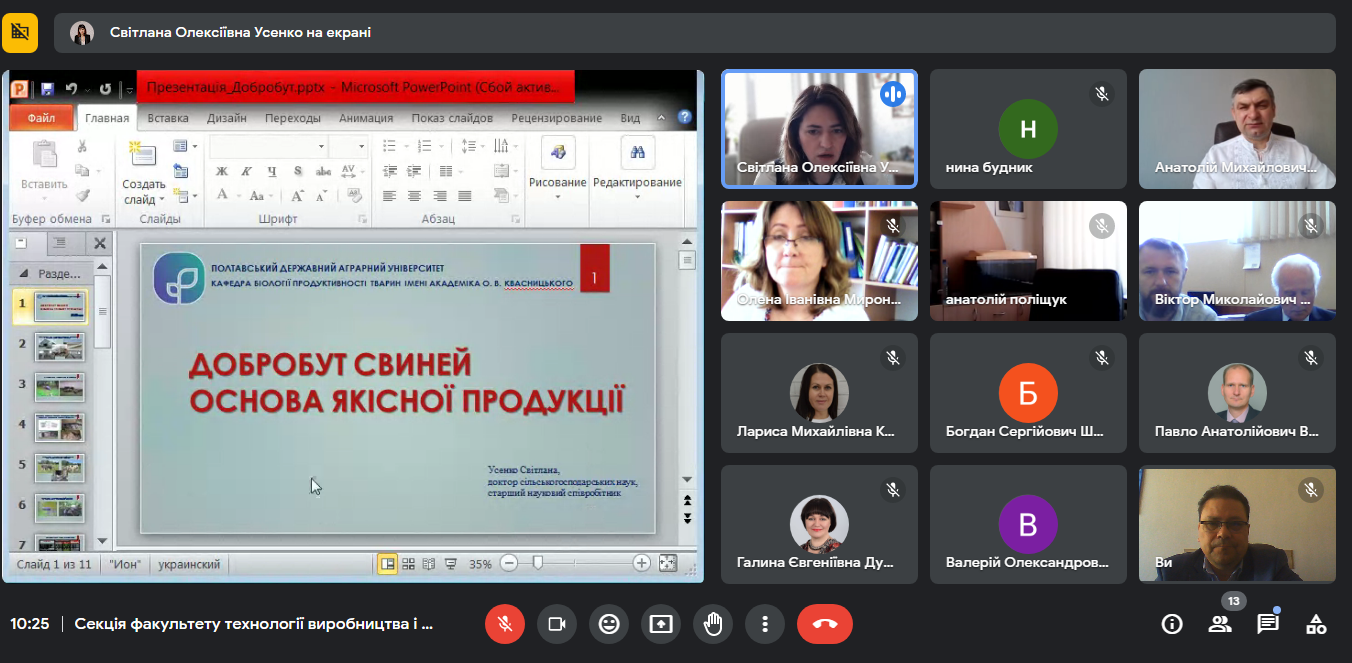Switch to the Анимация ribbon tab

click(366, 118)
